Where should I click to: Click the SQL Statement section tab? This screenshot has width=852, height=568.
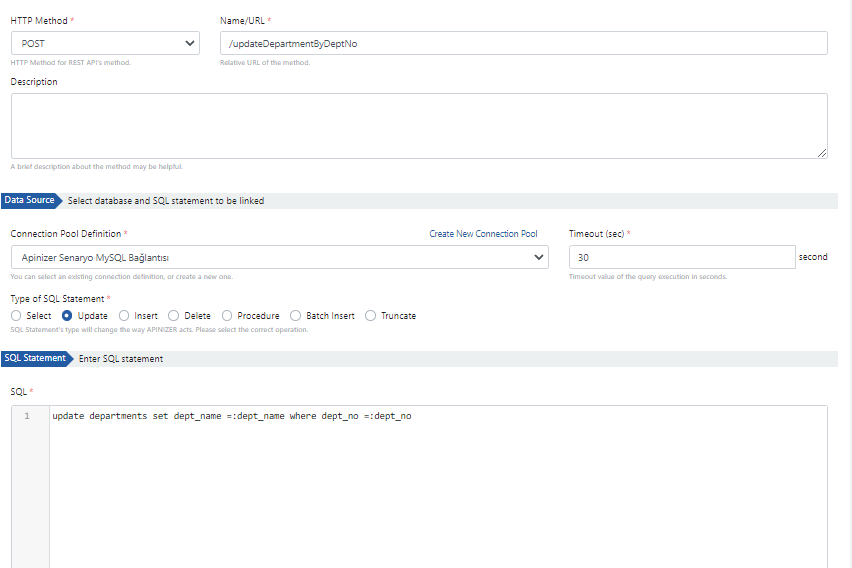coord(35,358)
